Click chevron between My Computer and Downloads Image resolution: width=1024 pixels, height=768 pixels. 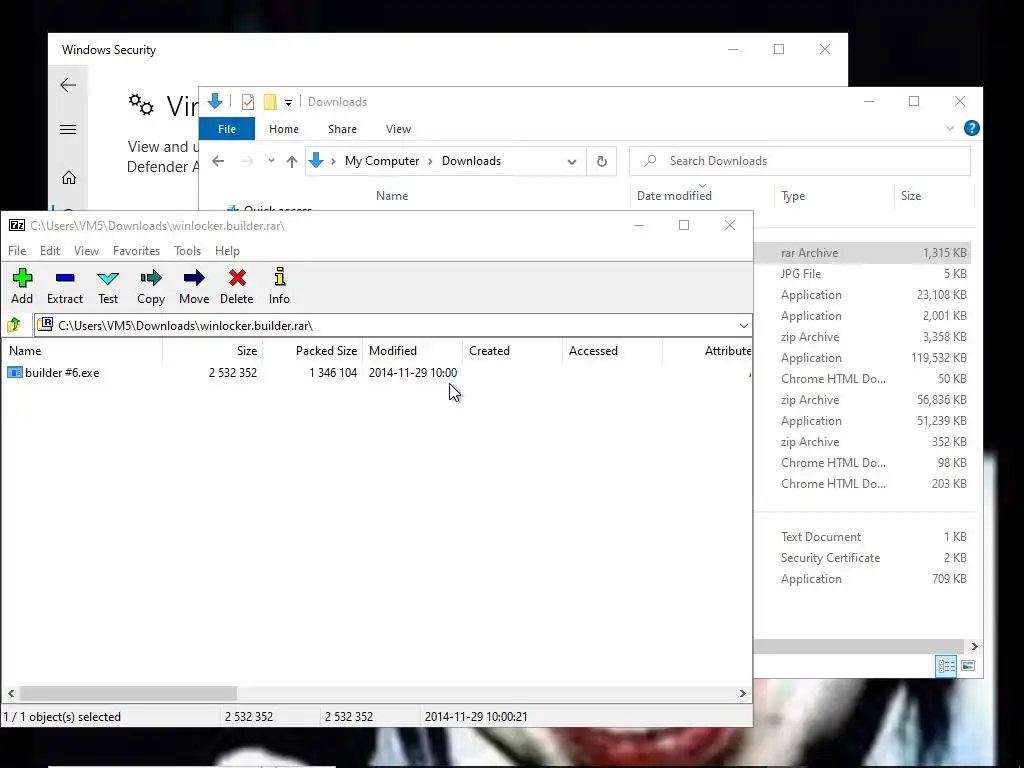[x=430, y=161]
